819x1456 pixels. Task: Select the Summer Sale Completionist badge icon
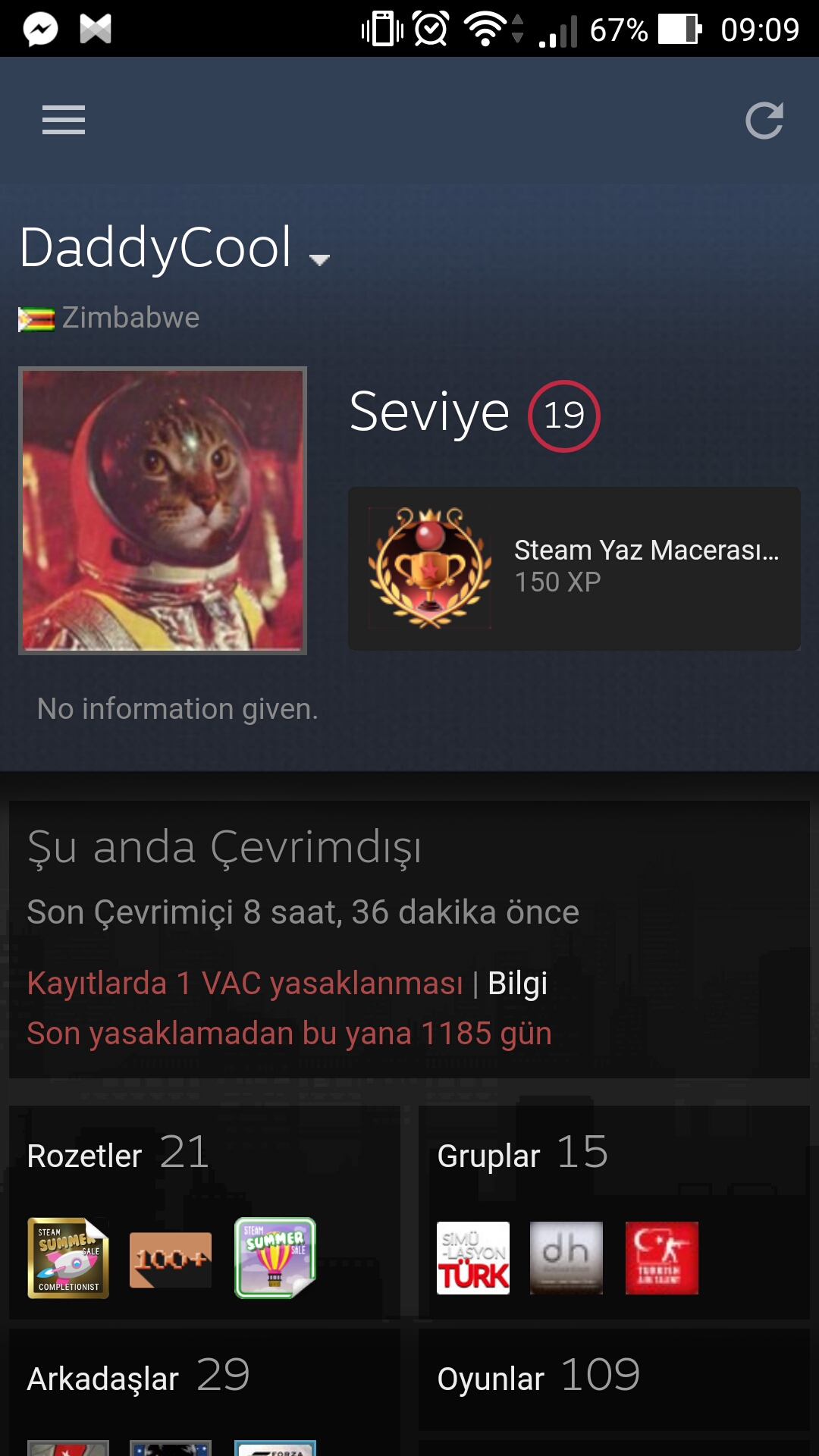68,1258
